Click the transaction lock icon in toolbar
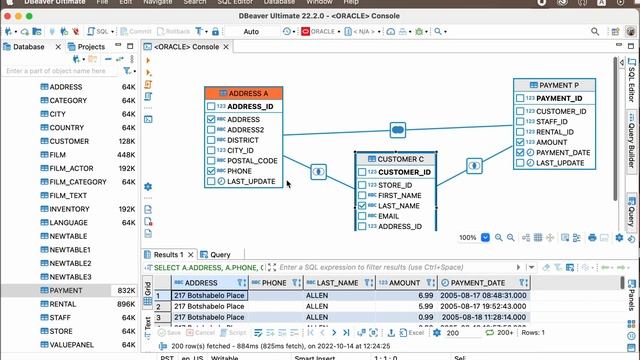This screenshot has width=640, height=360. tap(216, 31)
